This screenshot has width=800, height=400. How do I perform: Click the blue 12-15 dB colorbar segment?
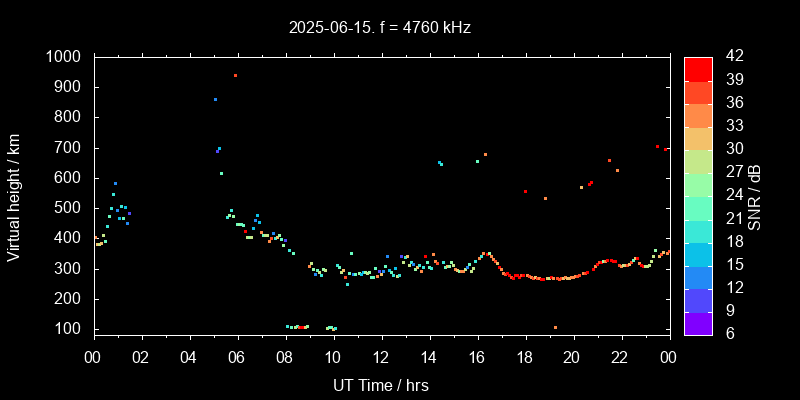(698, 276)
